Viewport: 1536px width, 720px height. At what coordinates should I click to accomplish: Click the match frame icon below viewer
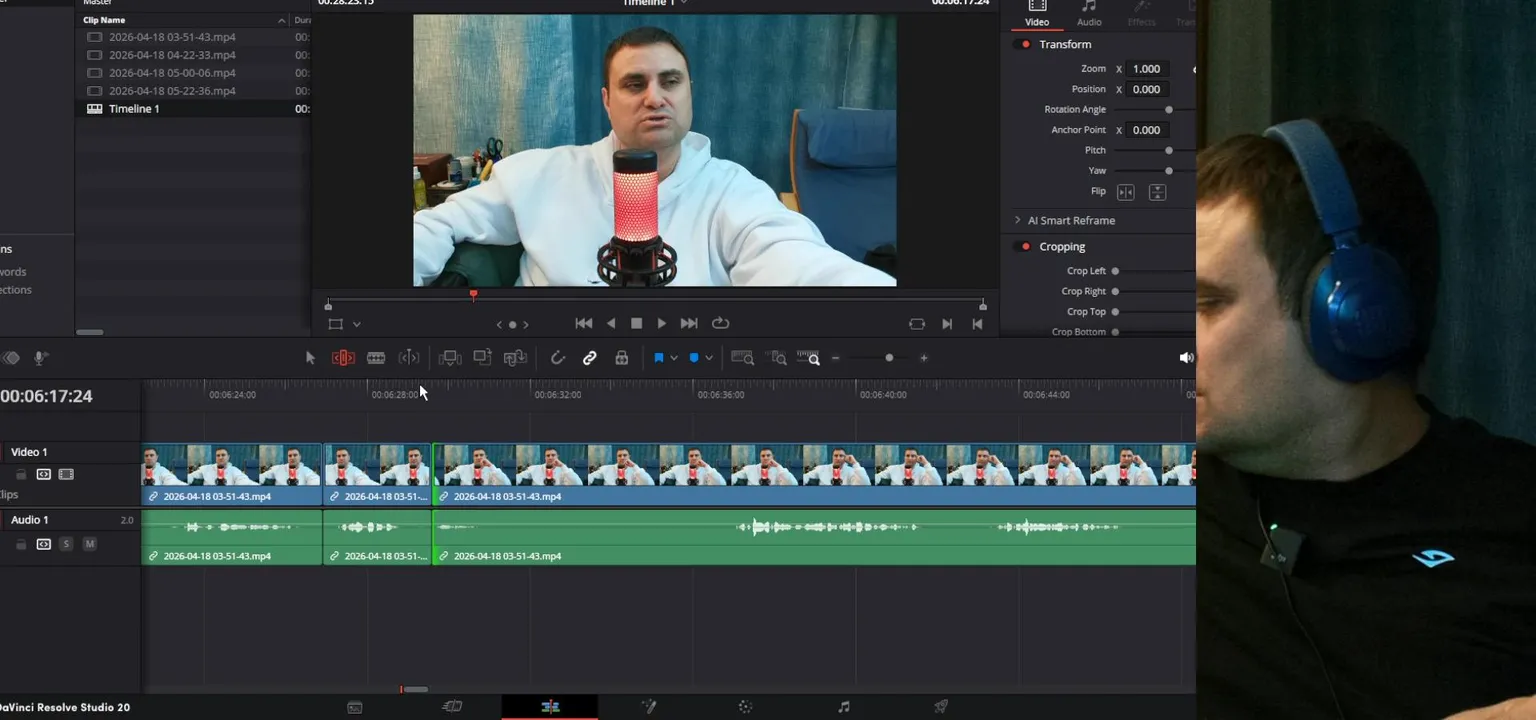pyautogui.click(x=917, y=324)
